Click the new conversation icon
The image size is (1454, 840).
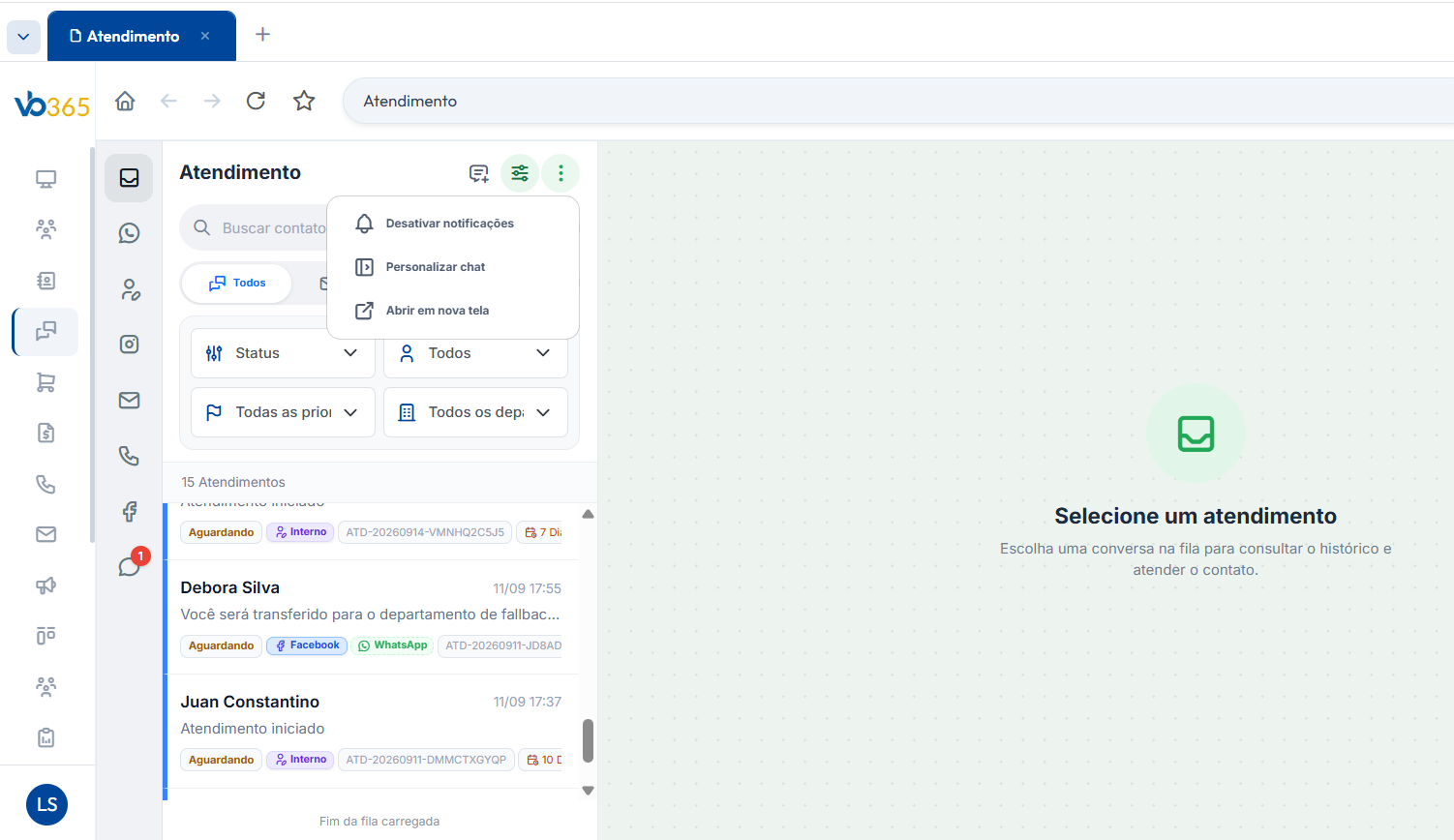click(x=479, y=173)
